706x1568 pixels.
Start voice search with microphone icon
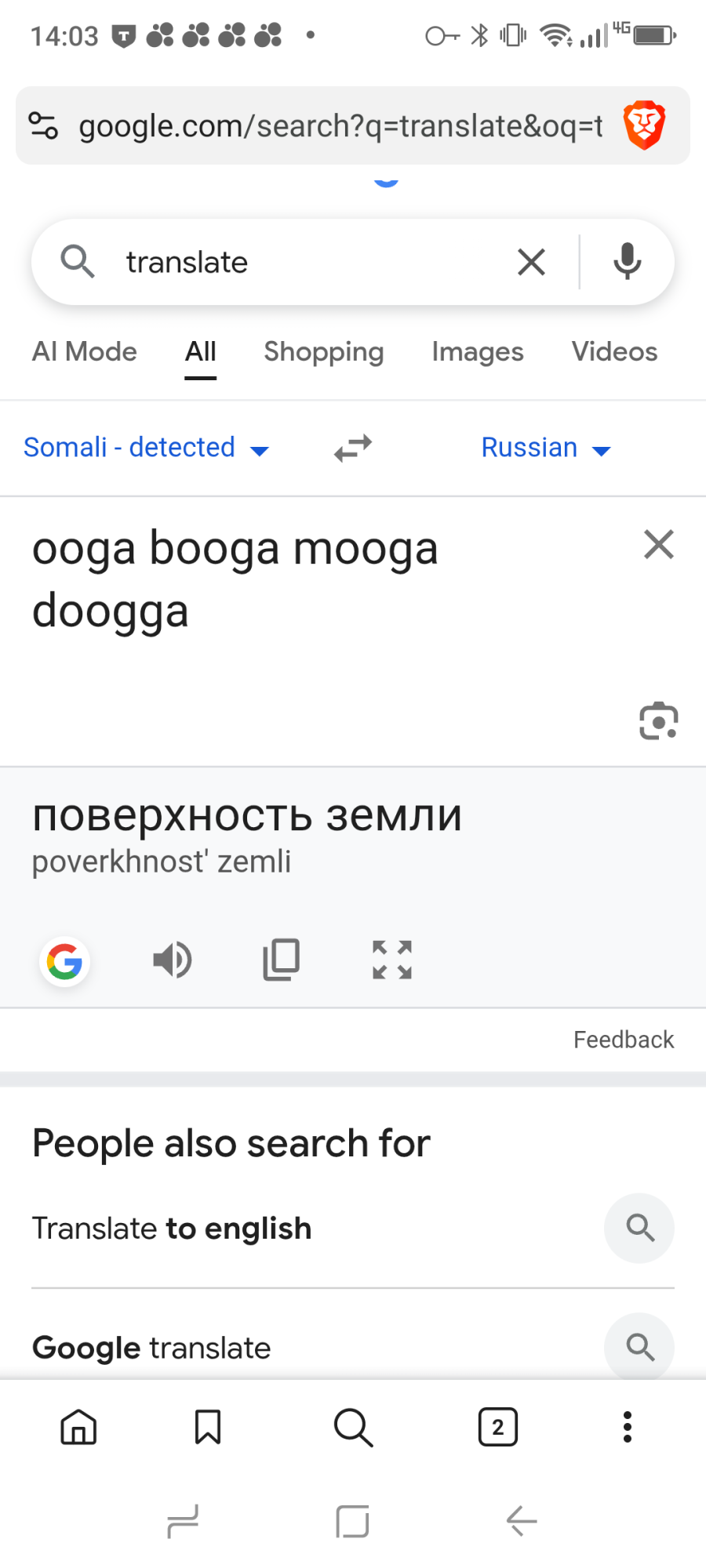coord(627,262)
